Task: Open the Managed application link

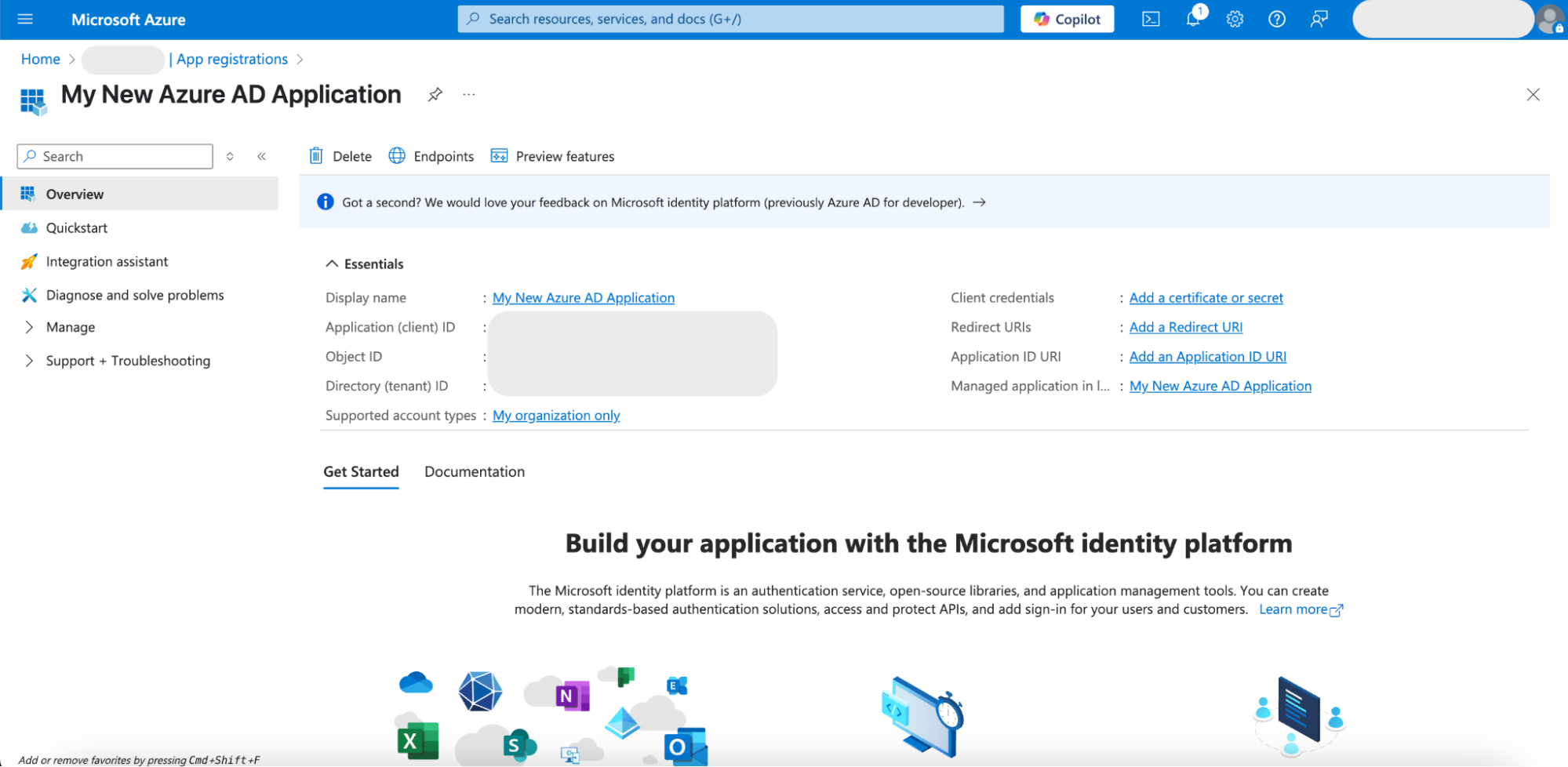Action: click(1221, 386)
